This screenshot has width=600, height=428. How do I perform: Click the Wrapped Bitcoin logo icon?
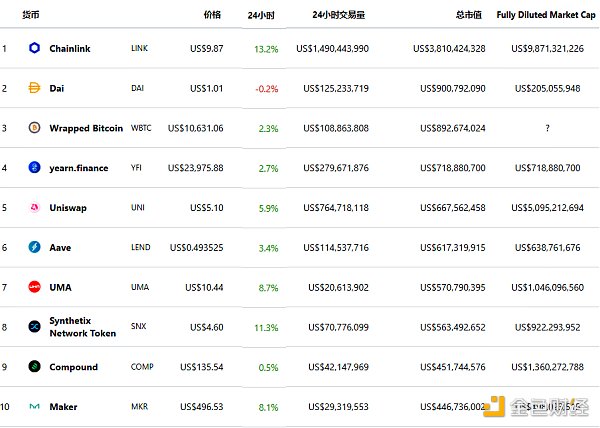point(34,128)
